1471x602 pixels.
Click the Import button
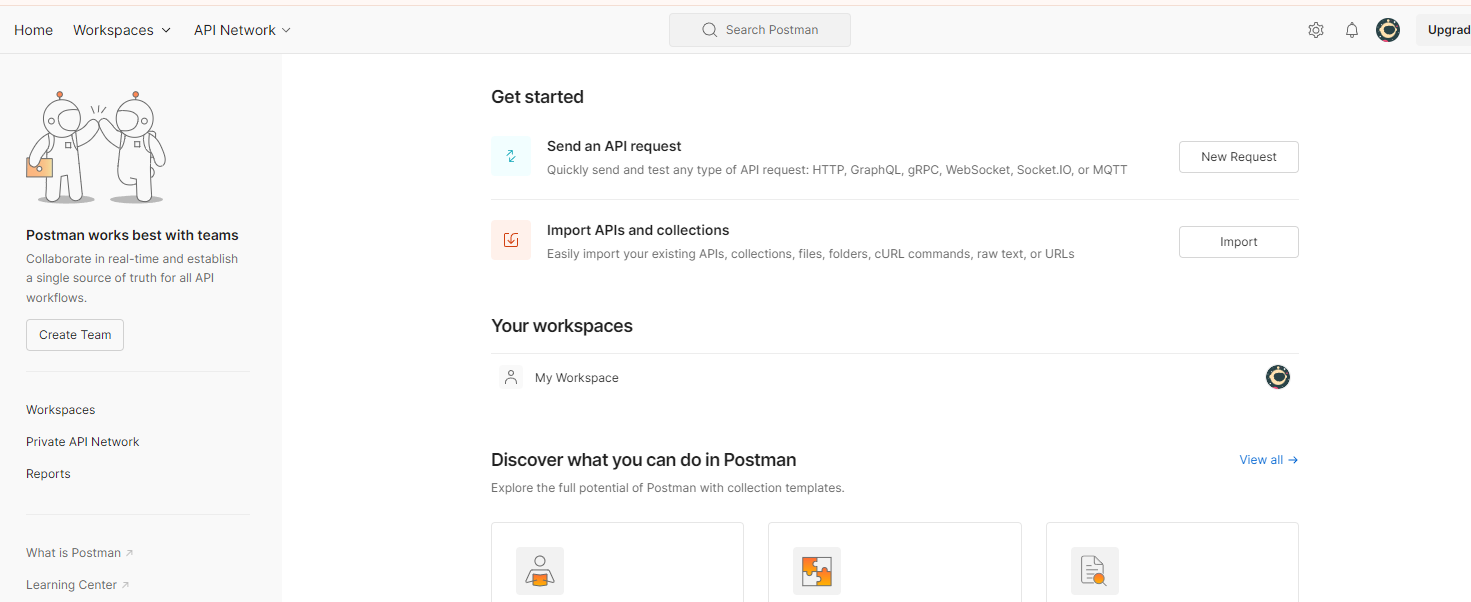(1239, 242)
